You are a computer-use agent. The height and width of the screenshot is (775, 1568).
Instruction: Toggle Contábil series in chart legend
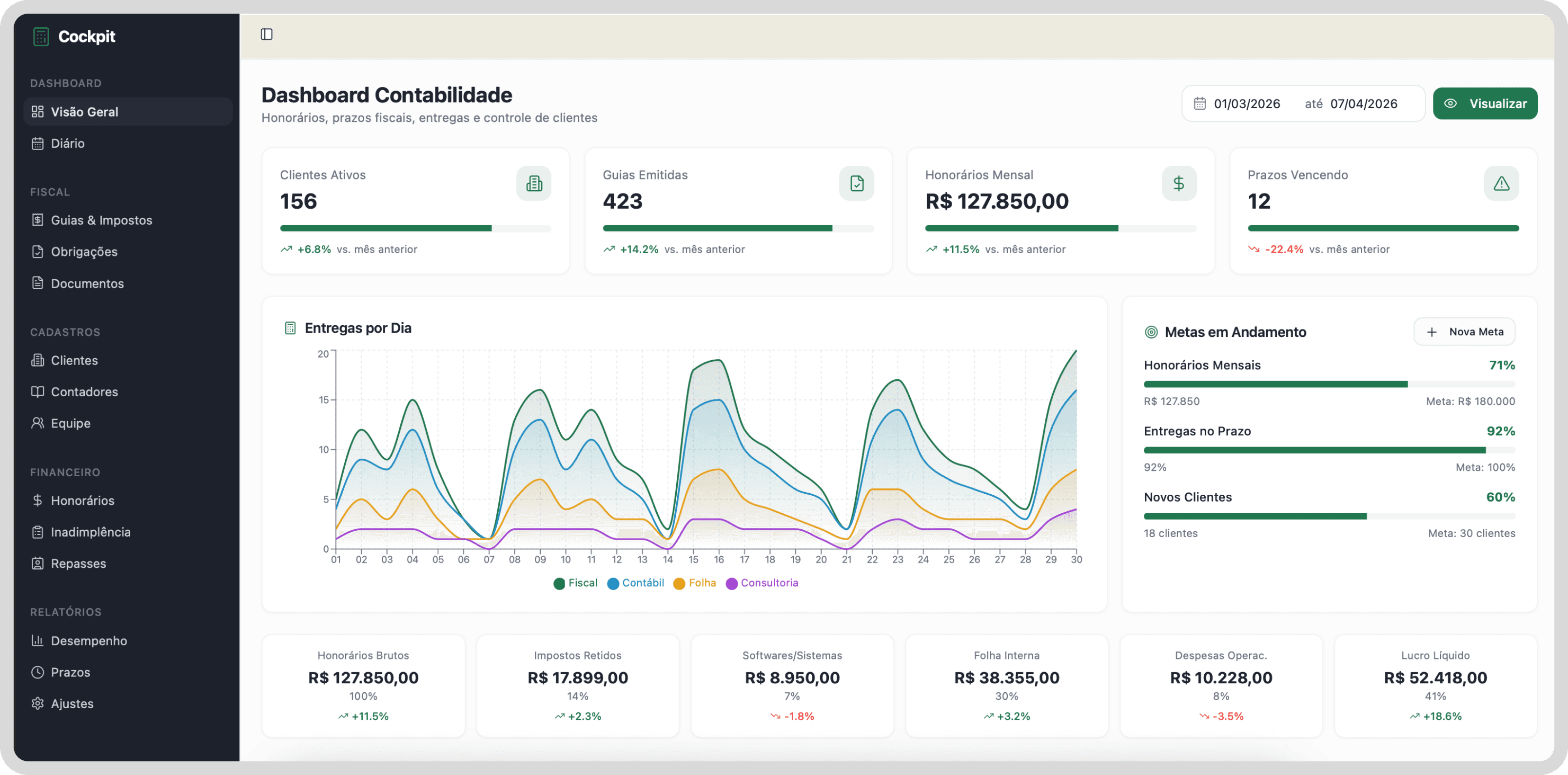click(635, 583)
